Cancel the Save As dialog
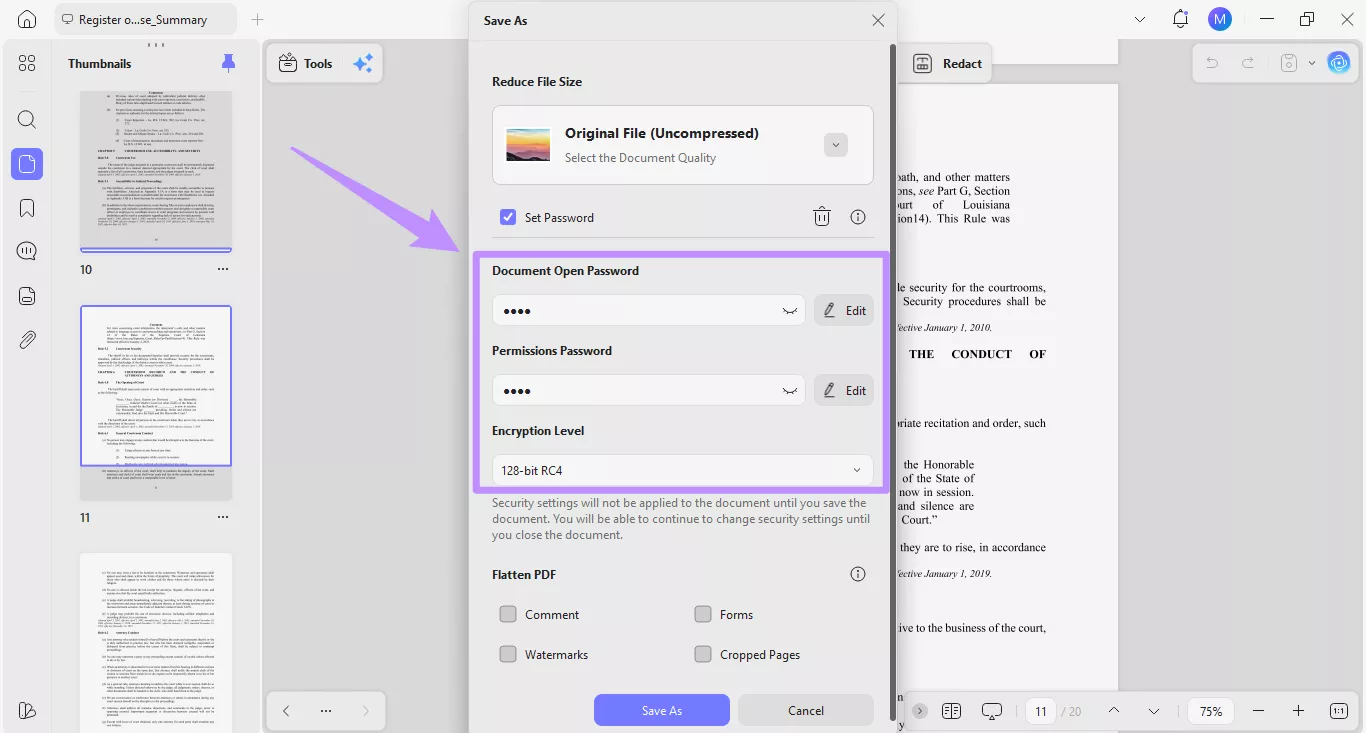The image size is (1366, 733). pyautogui.click(x=806, y=710)
